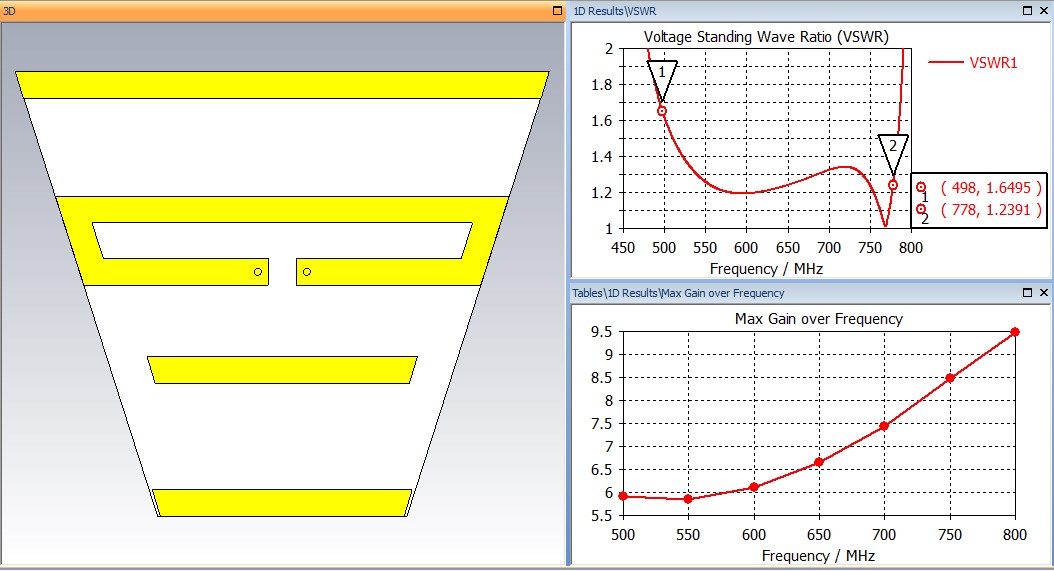Screen dimensions: 1054x571
Task: Select the gain data point at 550 MHz
Action: tap(688, 499)
